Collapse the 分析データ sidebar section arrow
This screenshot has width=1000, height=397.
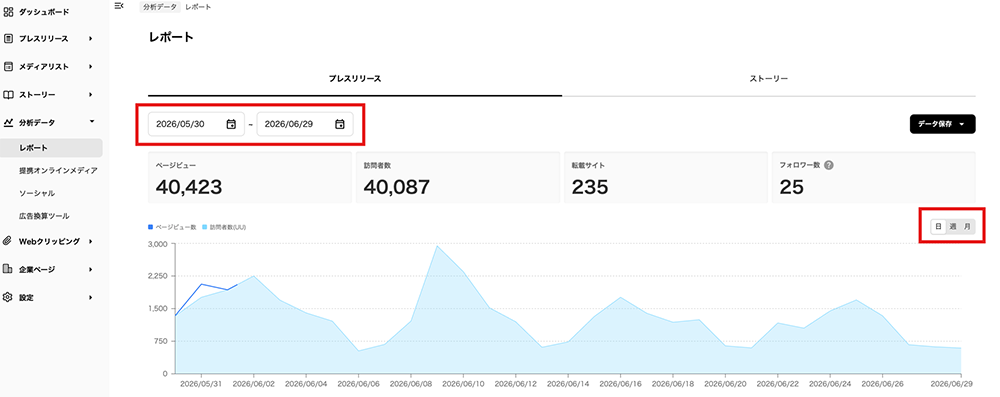(x=92, y=122)
